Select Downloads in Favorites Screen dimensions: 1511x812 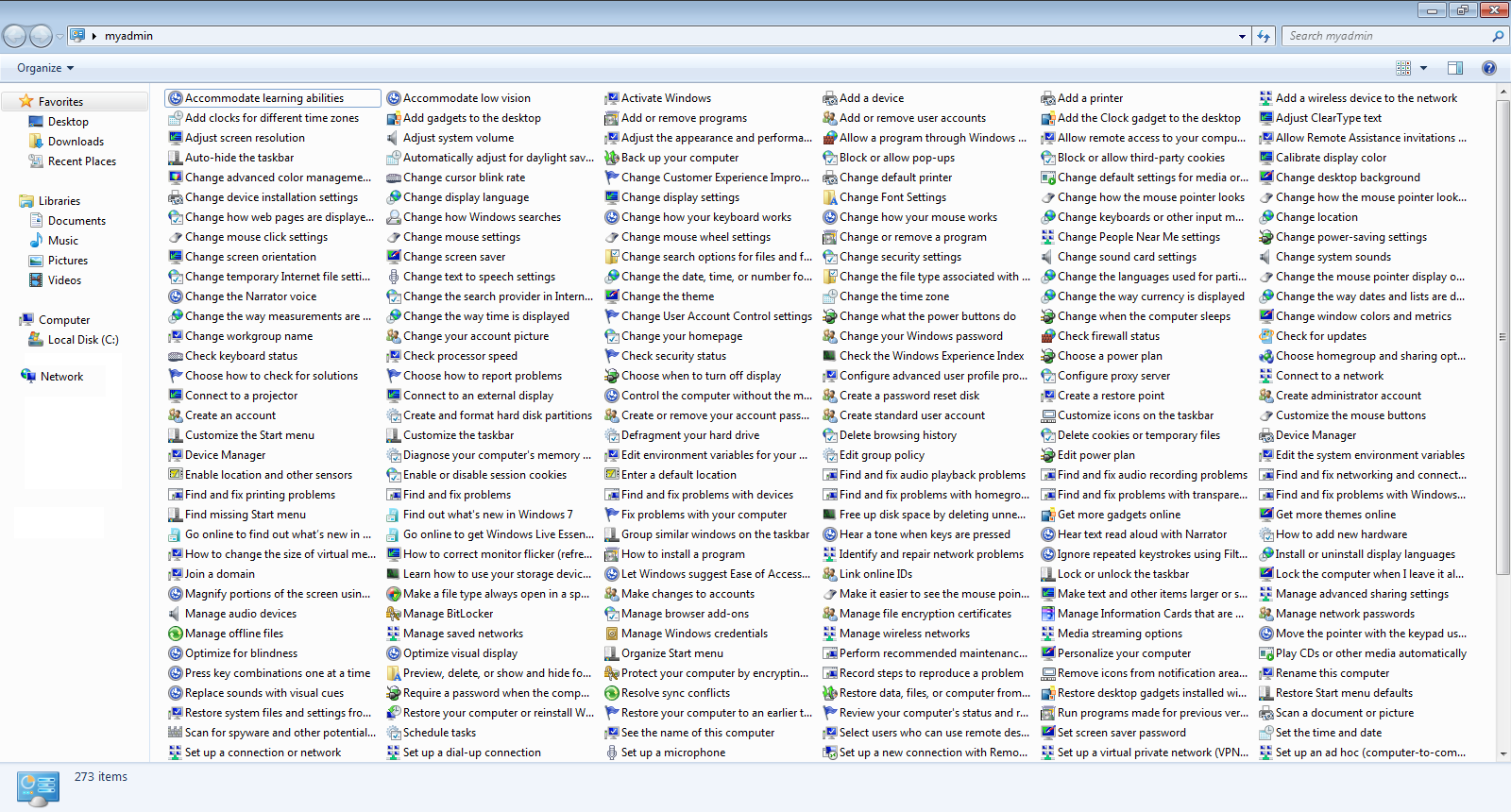(76, 142)
